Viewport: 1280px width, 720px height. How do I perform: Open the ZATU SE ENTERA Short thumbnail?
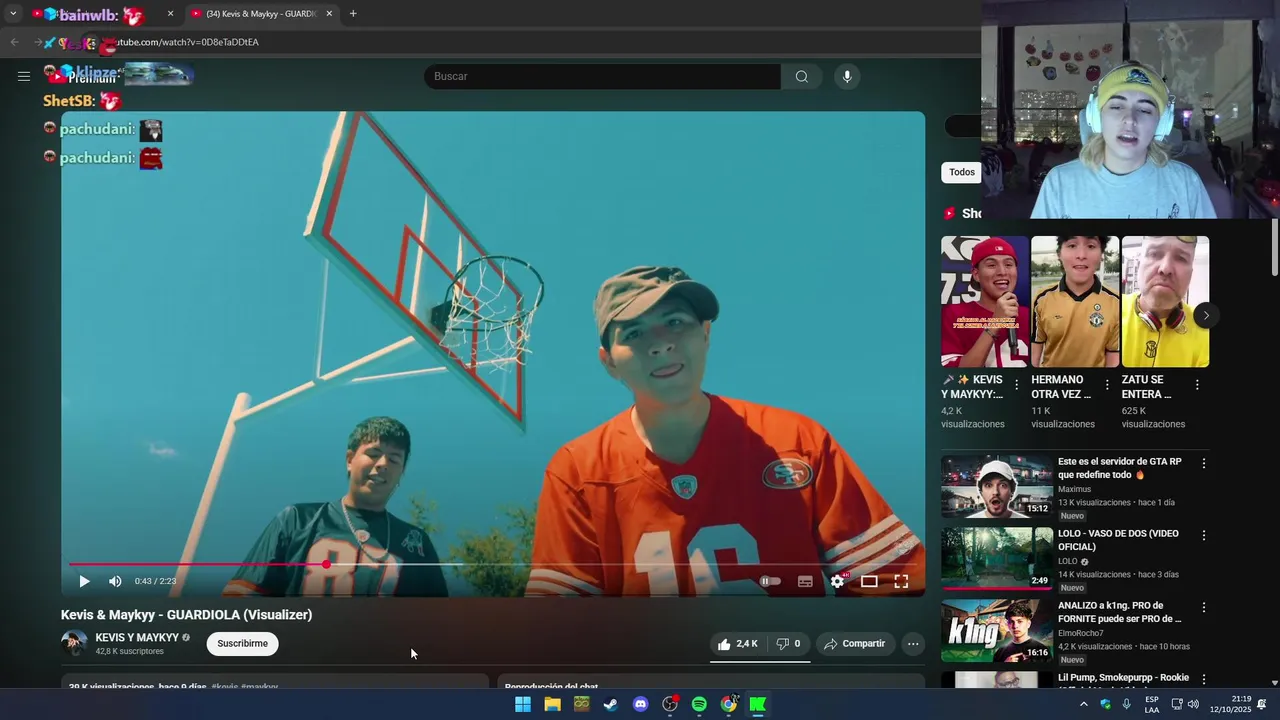(1165, 302)
